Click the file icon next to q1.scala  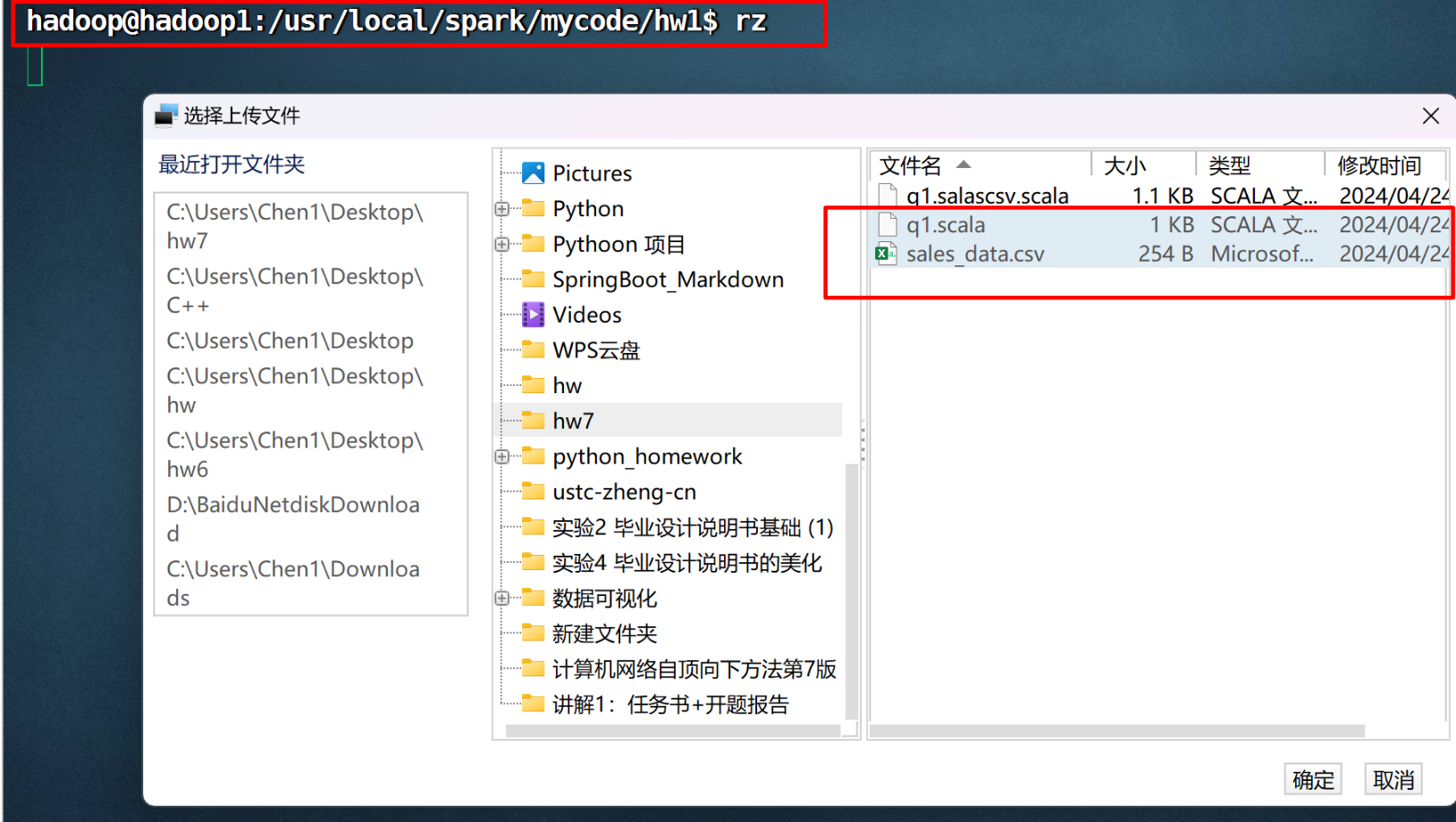(x=887, y=225)
